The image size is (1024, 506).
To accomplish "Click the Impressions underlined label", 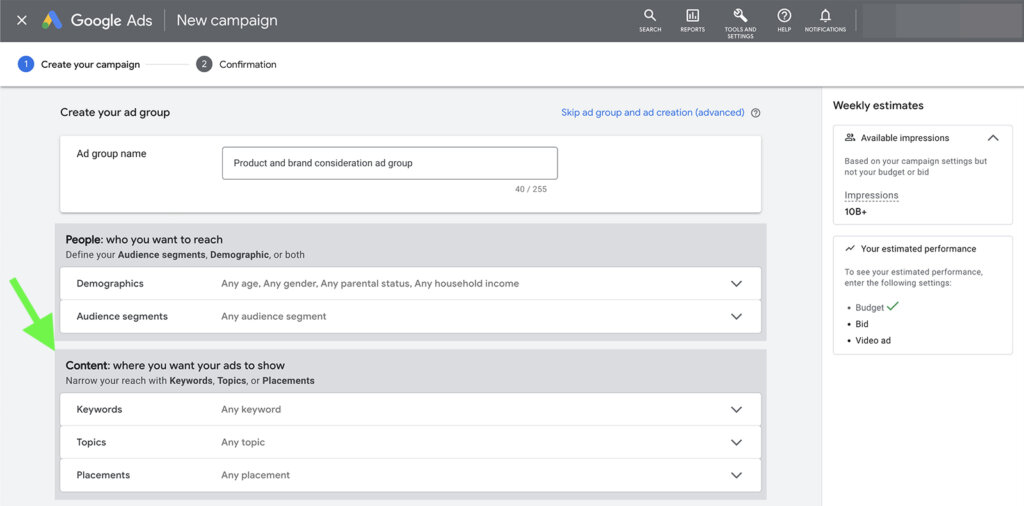I will point(871,195).
